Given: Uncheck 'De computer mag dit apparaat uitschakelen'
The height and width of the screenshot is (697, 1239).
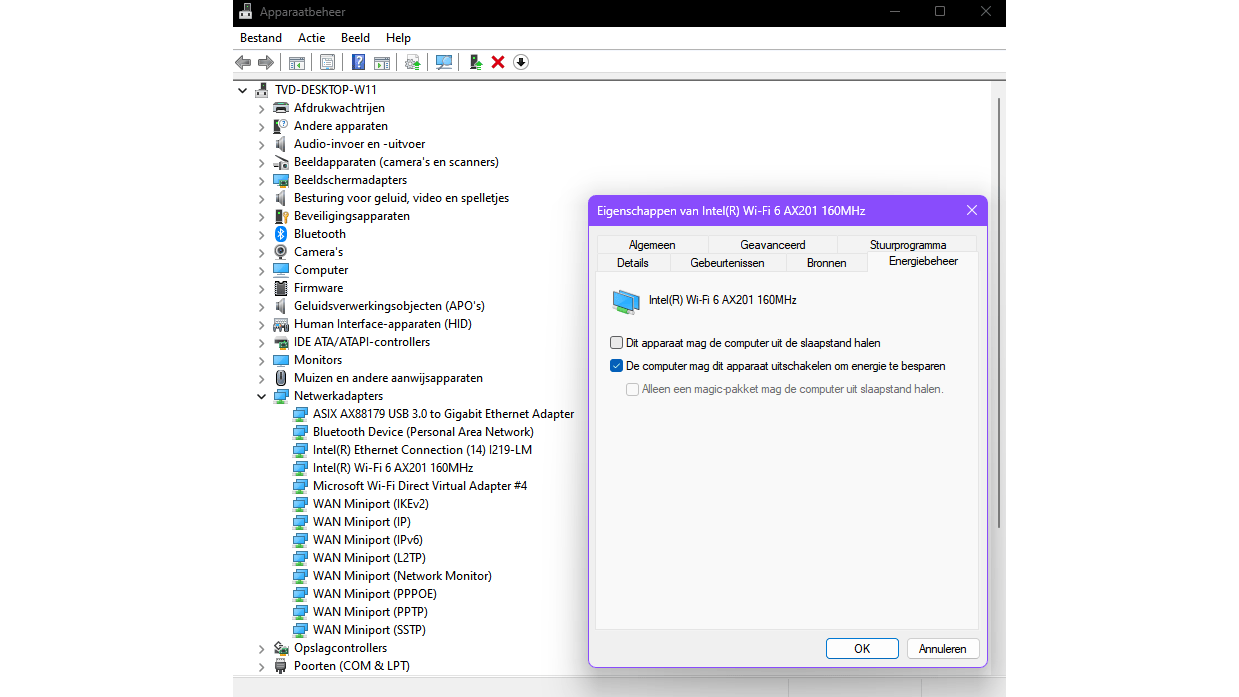Looking at the screenshot, I should pos(617,366).
